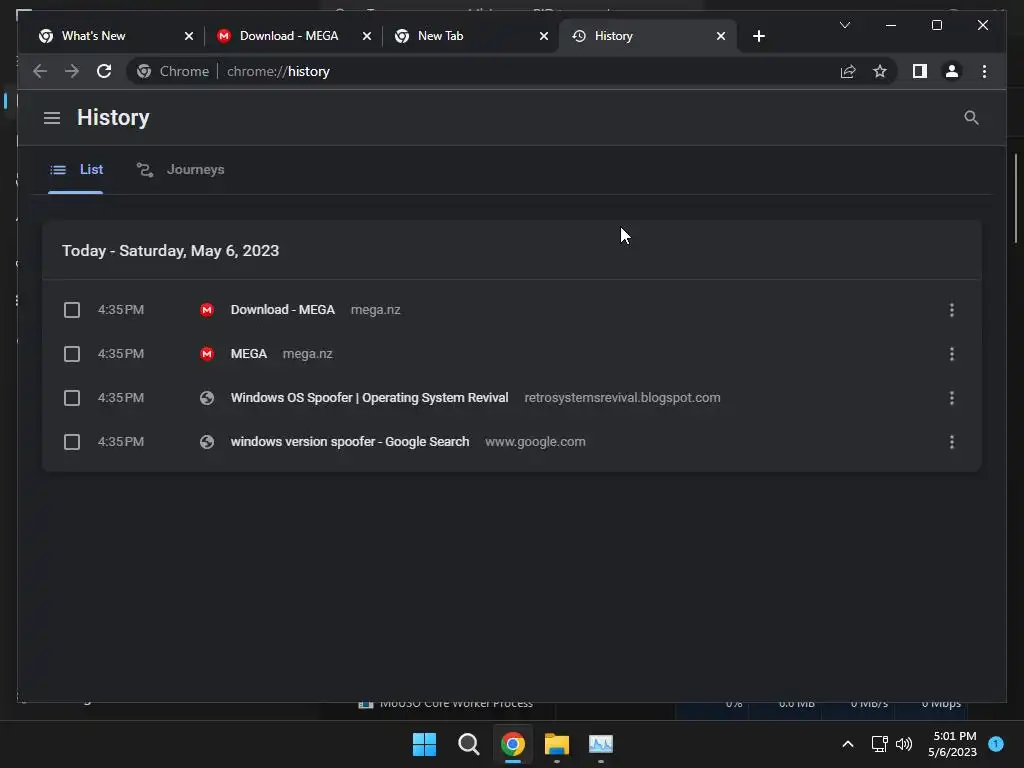Search history with the magnifier icon
Image resolution: width=1024 pixels, height=768 pixels.
[971, 118]
